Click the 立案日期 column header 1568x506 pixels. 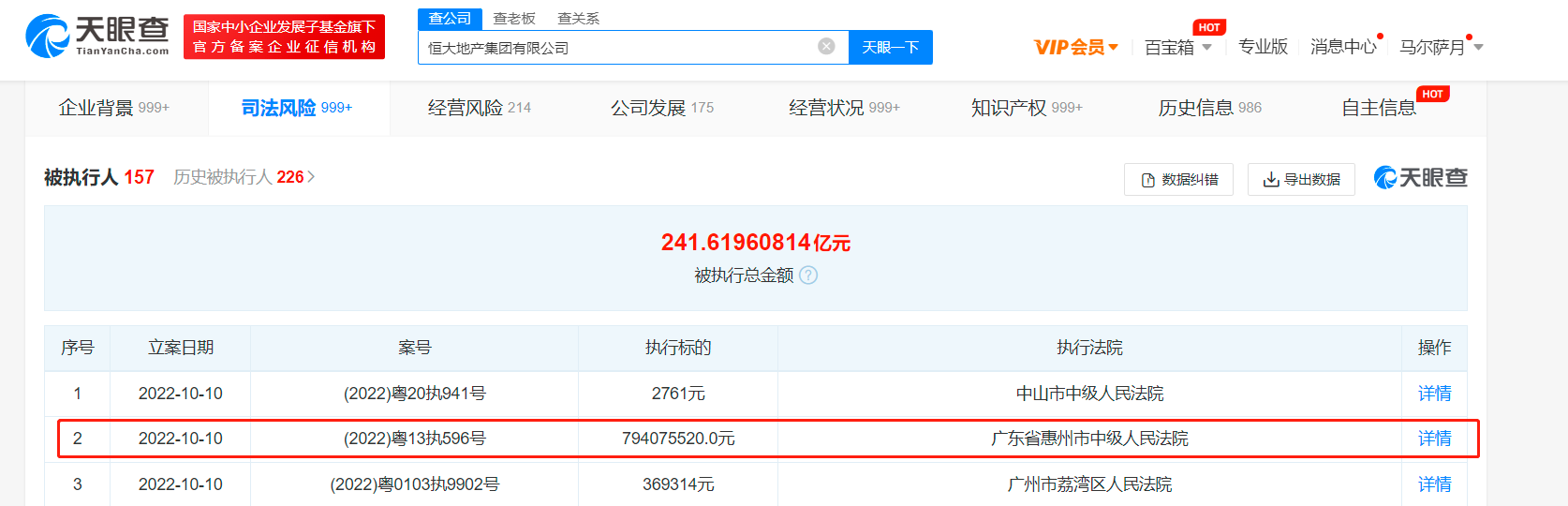pyautogui.click(x=181, y=348)
